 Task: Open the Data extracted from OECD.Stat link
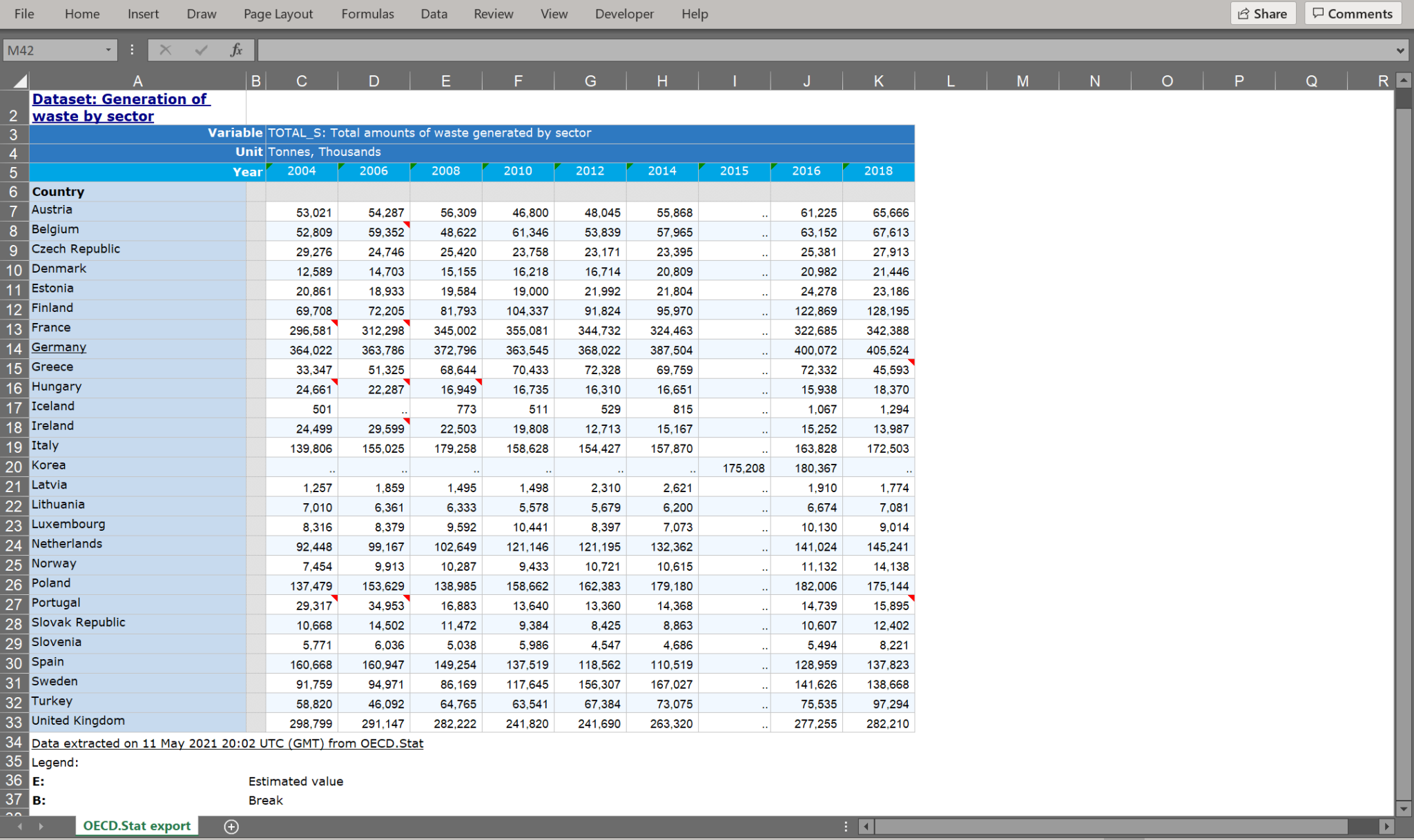click(227, 743)
